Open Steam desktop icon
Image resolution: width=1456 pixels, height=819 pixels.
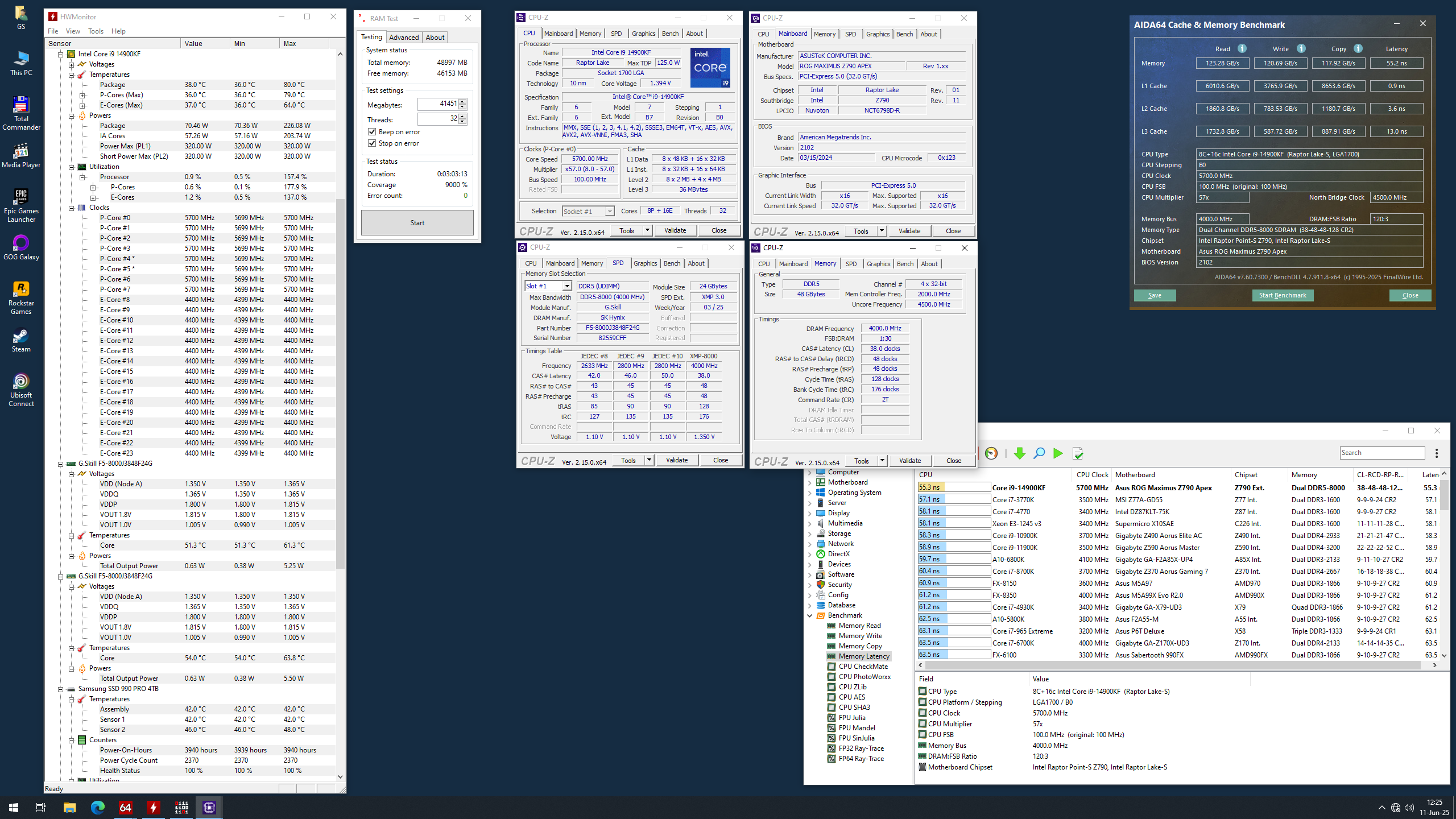(x=21, y=340)
